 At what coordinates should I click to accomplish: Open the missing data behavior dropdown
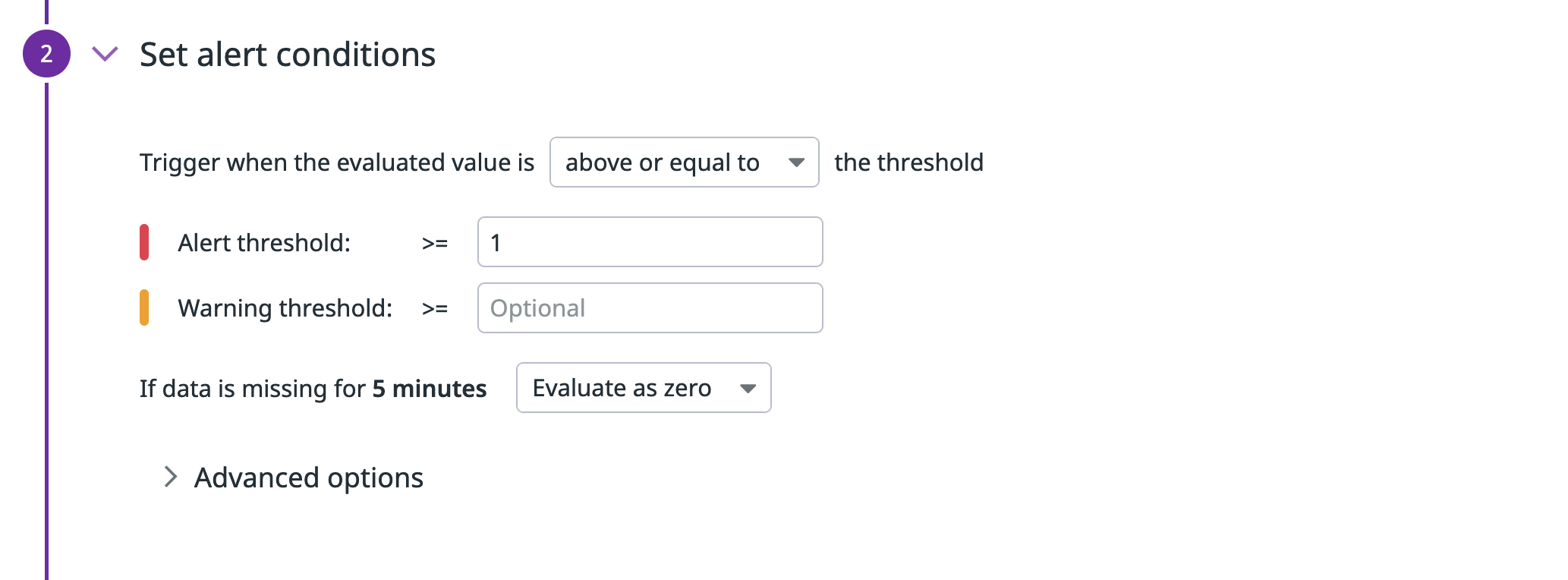[x=643, y=388]
